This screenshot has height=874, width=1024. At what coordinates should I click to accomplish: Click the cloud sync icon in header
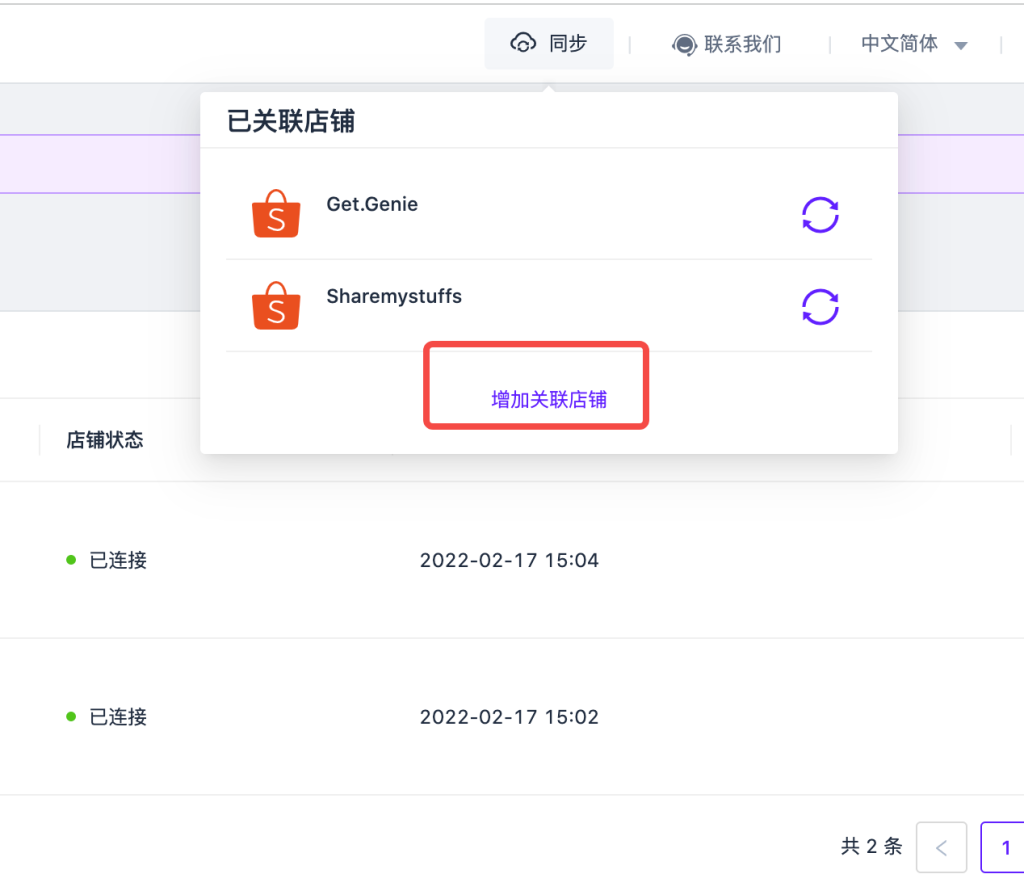[523, 44]
